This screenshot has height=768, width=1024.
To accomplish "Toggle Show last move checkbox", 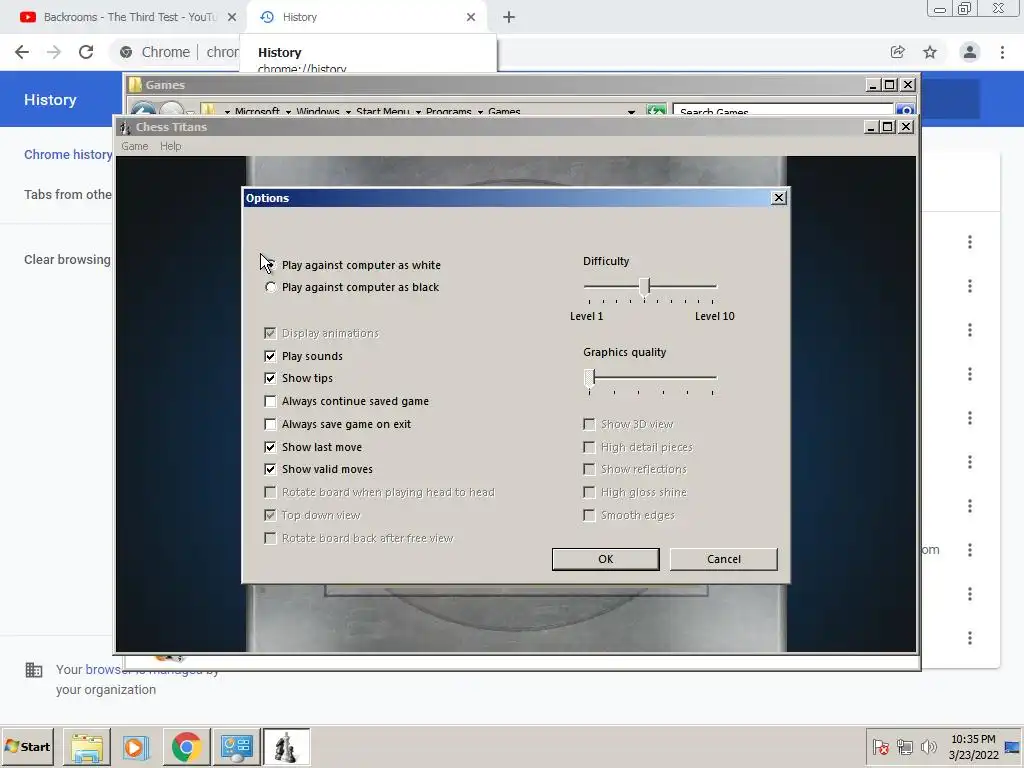I will pos(270,447).
